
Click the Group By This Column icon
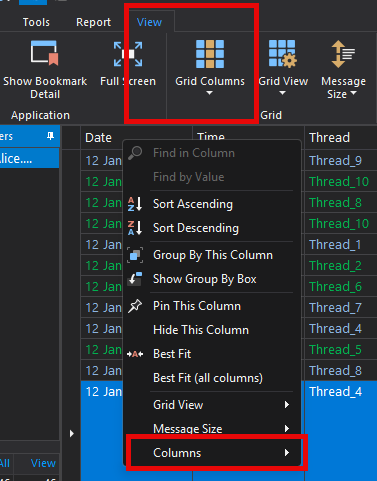[x=135, y=255]
